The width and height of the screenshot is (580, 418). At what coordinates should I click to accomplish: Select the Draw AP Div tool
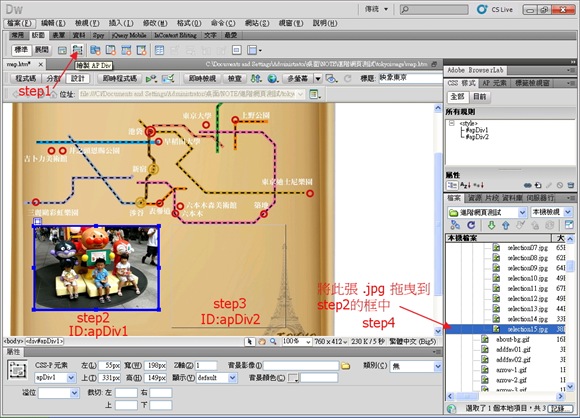pos(78,50)
